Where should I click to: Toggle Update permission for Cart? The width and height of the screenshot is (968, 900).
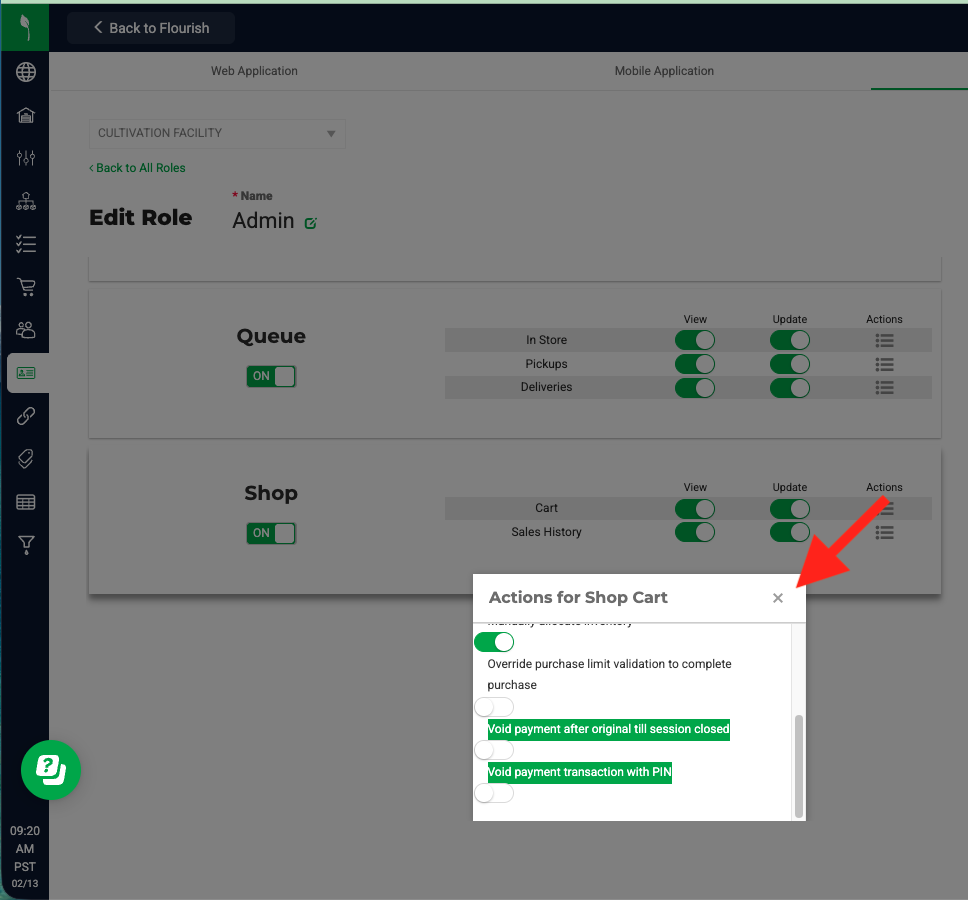(x=790, y=509)
